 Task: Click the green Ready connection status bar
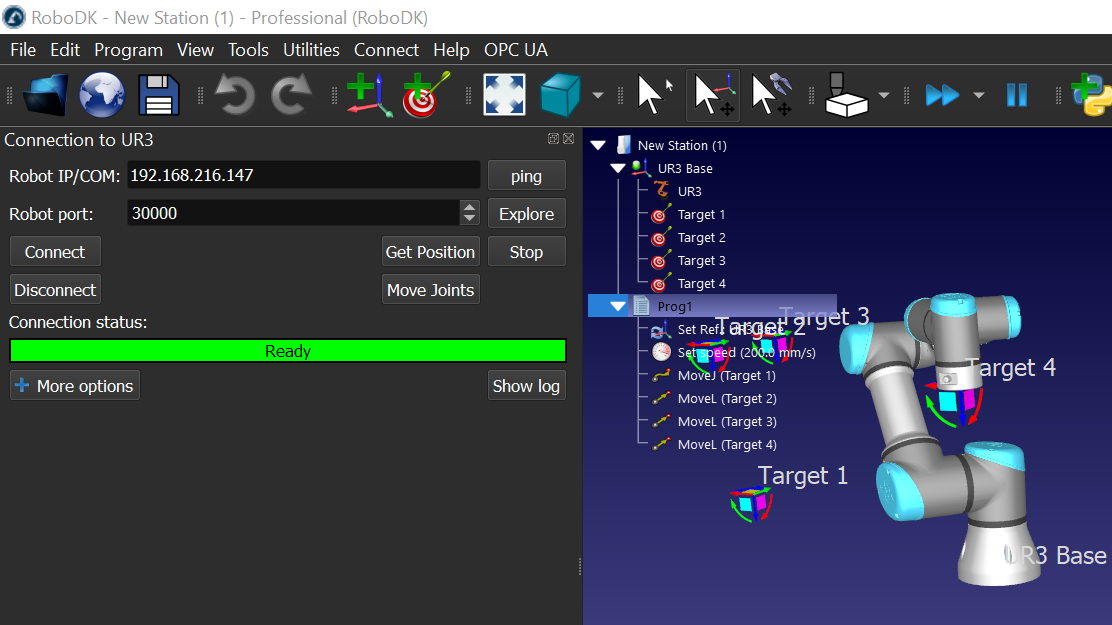pyautogui.click(x=288, y=350)
